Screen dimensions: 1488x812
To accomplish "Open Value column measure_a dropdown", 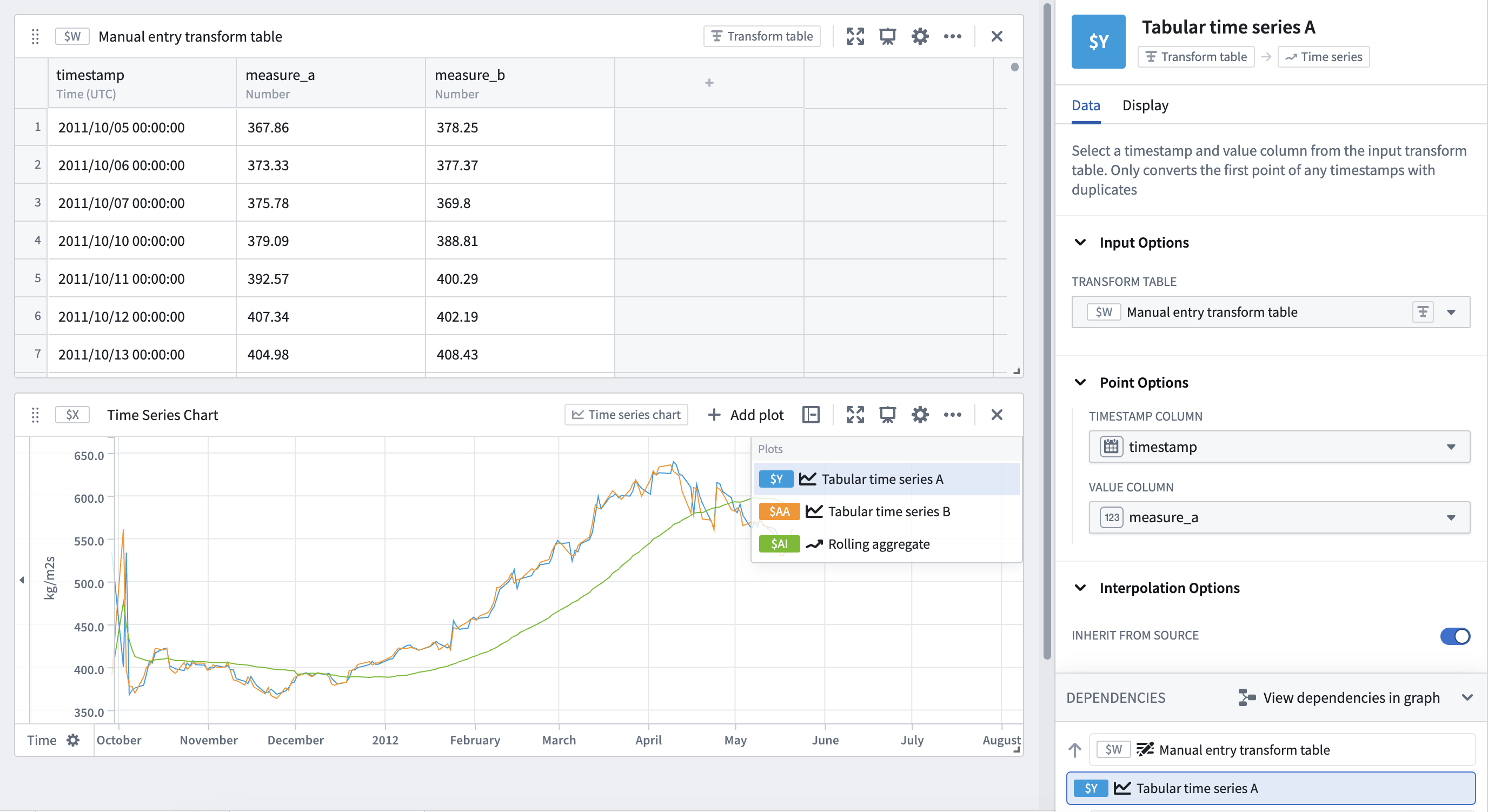I will [1279, 517].
